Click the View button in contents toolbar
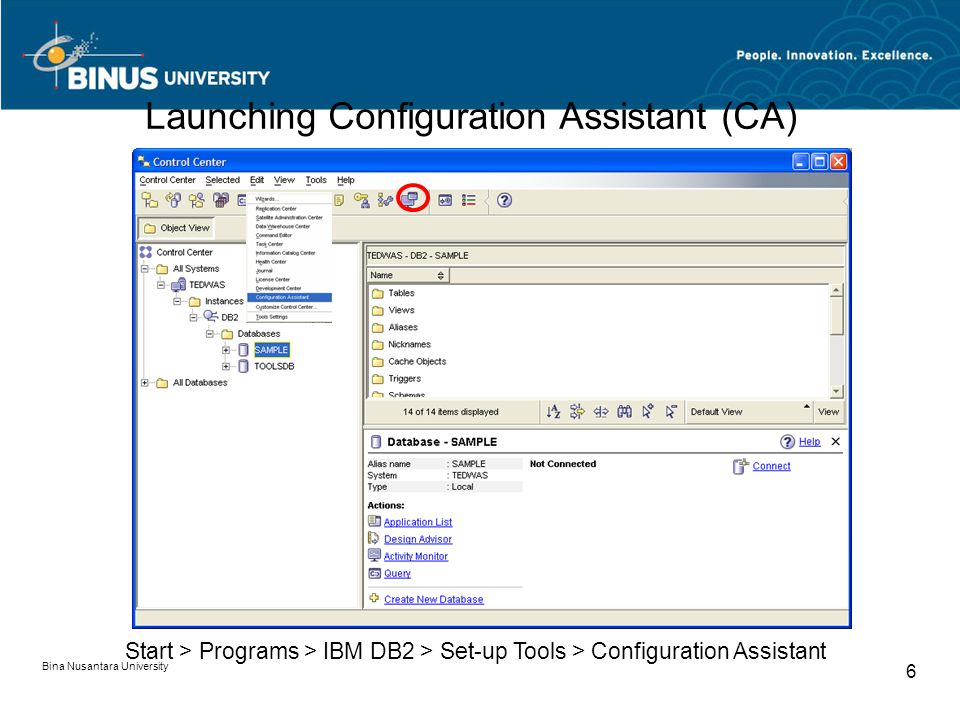The width and height of the screenshot is (960, 720). coord(828,411)
